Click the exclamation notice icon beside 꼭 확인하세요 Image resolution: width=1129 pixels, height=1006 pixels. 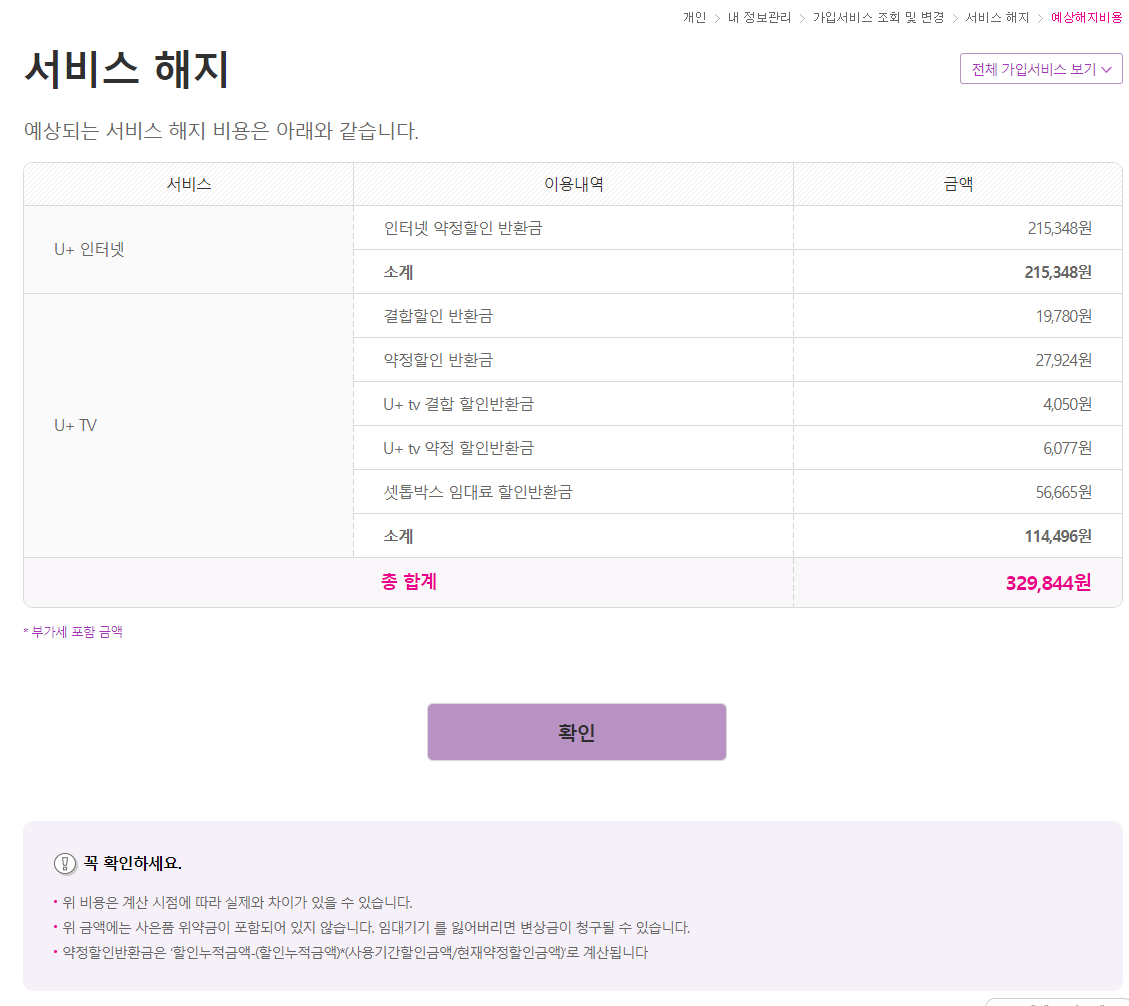[x=65, y=863]
